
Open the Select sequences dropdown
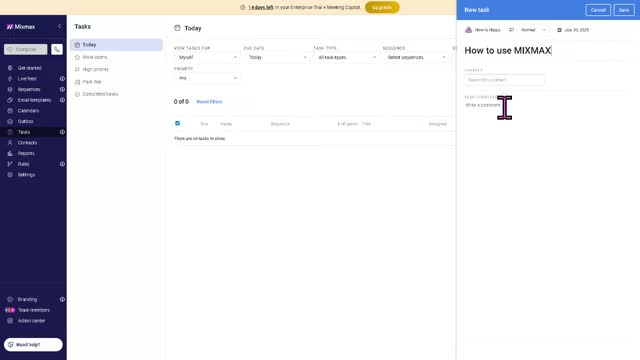point(416,58)
